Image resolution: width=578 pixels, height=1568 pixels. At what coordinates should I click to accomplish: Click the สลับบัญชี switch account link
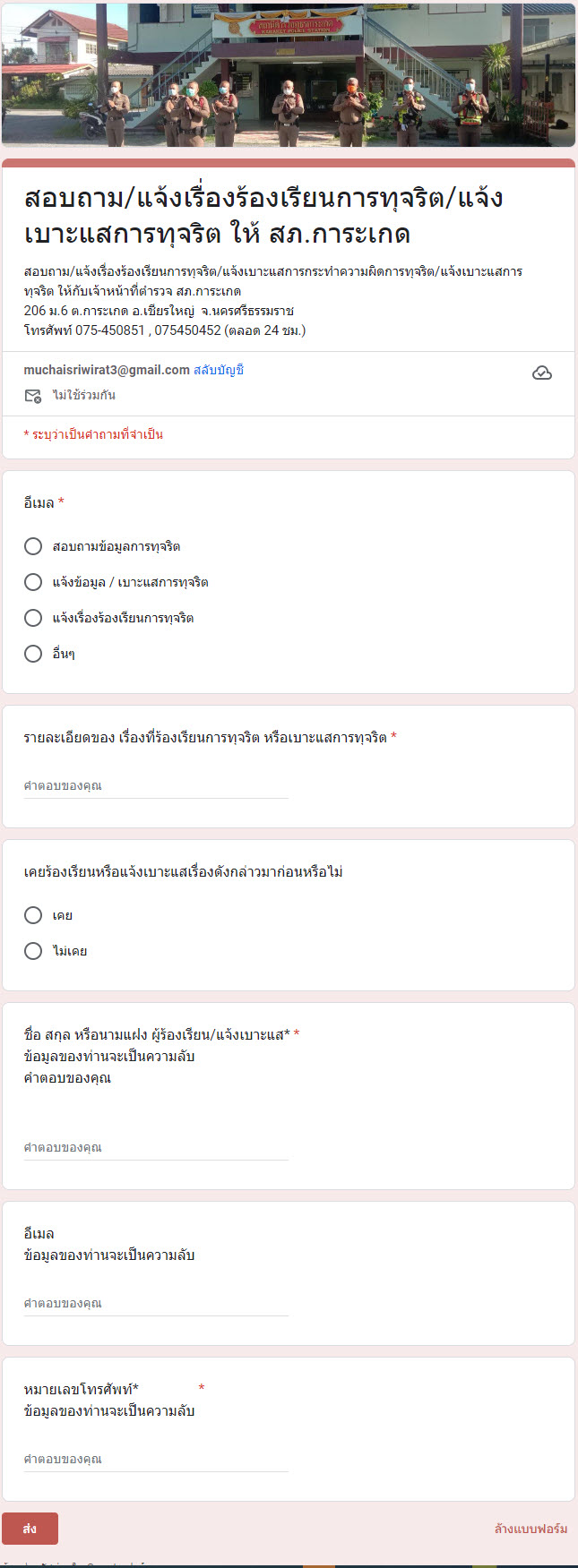pyautogui.click(x=219, y=370)
